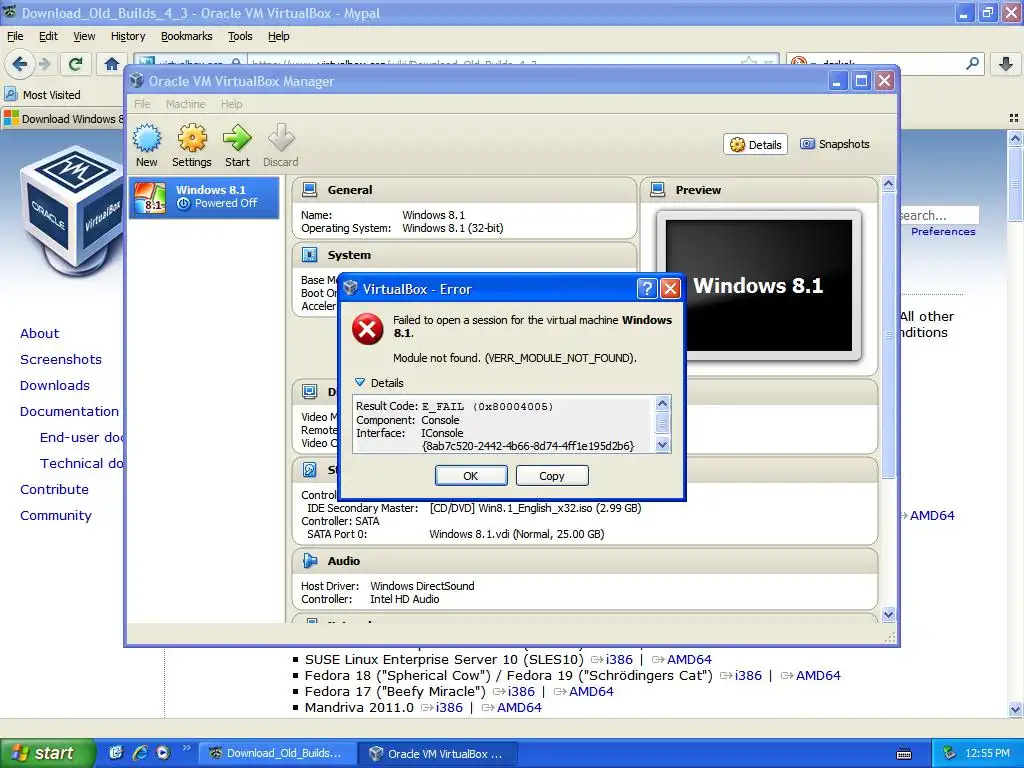This screenshot has height=768, width=1024.
Task: Click the New virtual machine icon
Action: (146, 138)
